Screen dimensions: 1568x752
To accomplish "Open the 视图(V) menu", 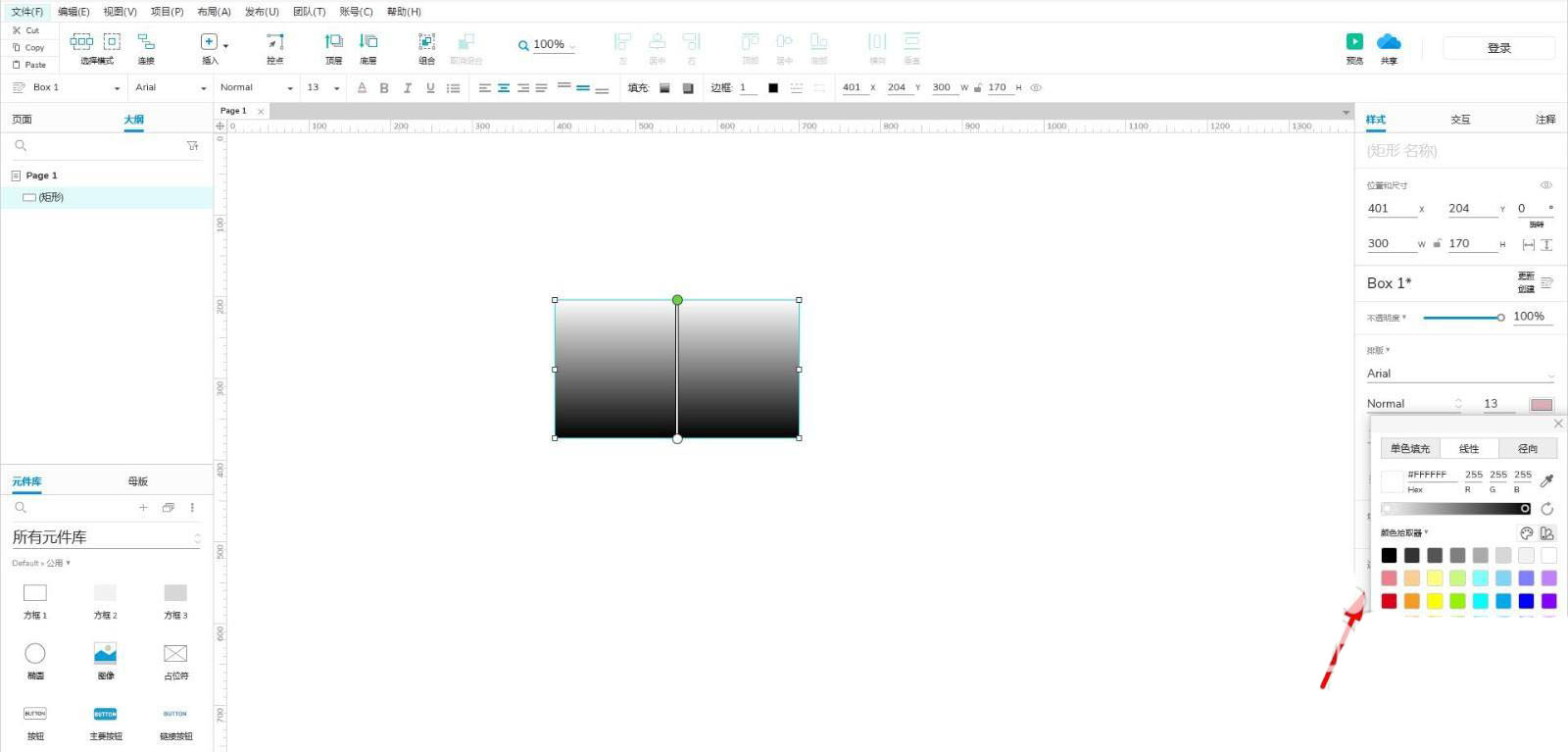I will click(120, 12).
